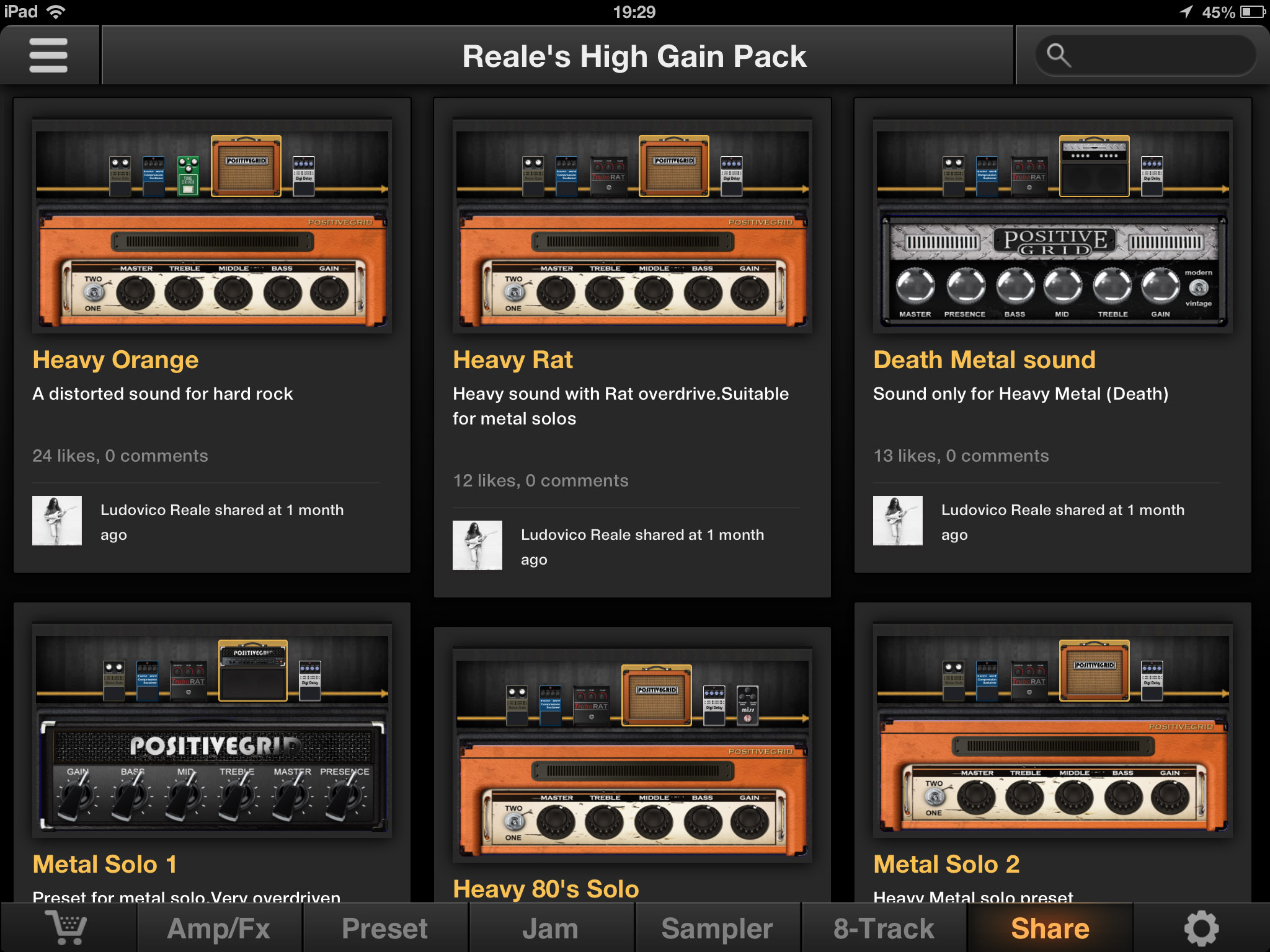Tap '13 likes, 0 comments' on Death Metal sound
The width and height of the screenshot is (1270, 952).
[961, 456]
